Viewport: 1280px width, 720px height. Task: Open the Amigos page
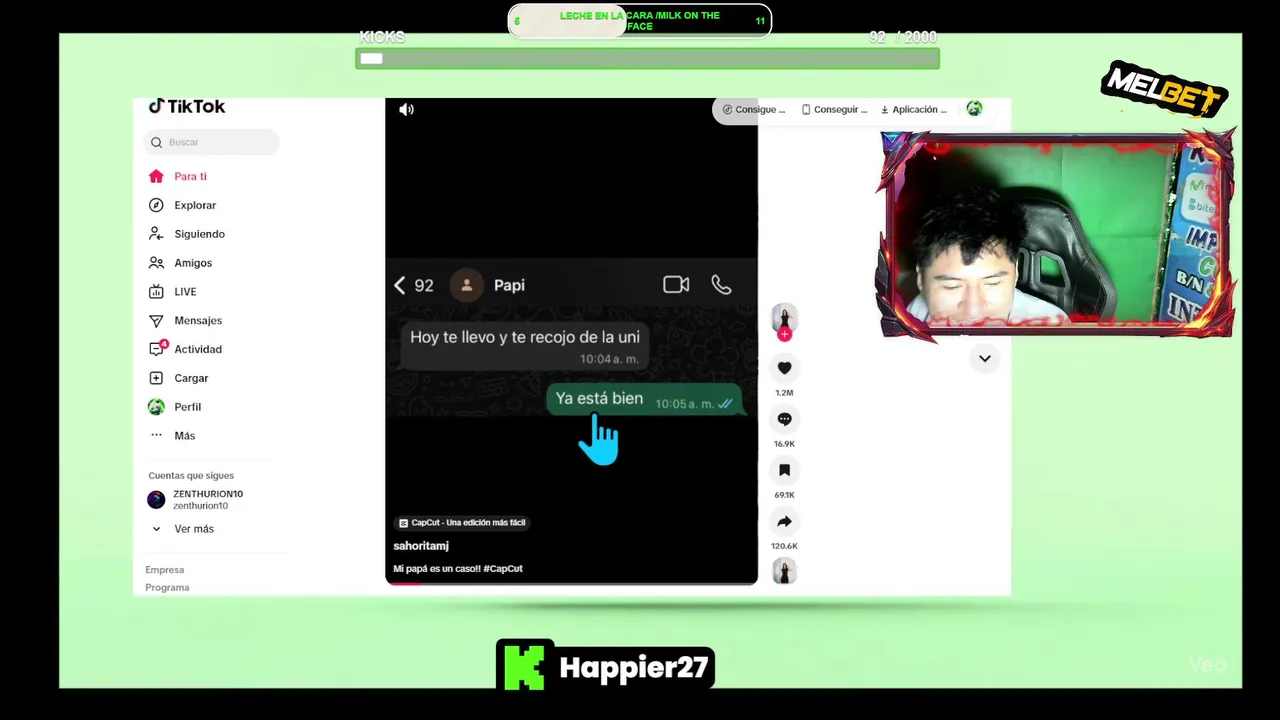[193, 263]
